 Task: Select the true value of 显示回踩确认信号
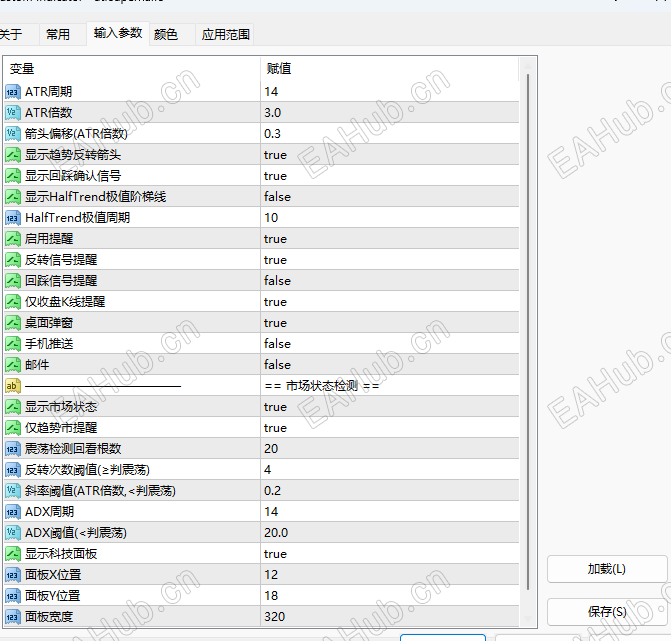(x=389, y=176)
